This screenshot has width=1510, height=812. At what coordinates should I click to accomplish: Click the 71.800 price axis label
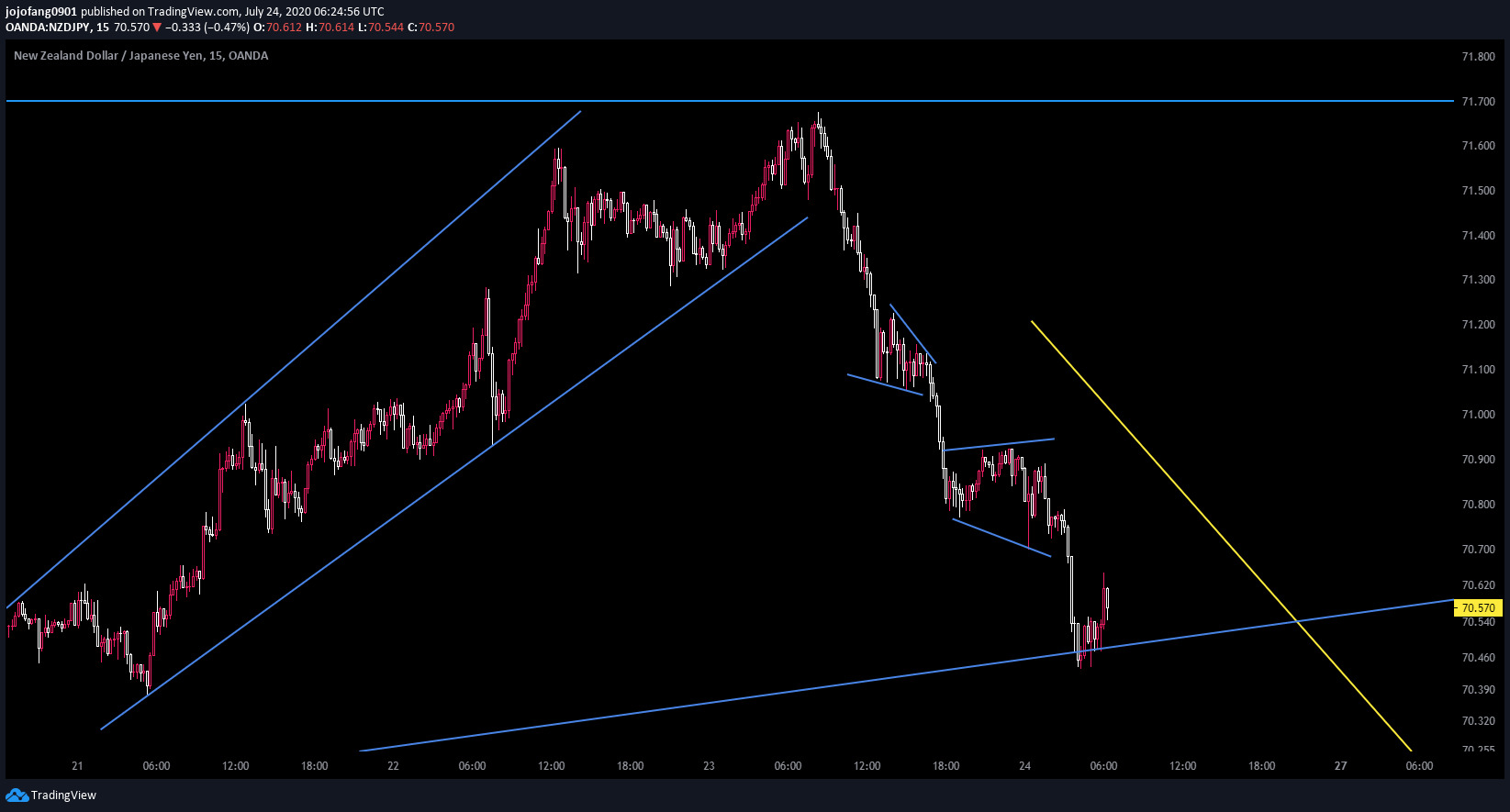click(x=1478, y=57)
